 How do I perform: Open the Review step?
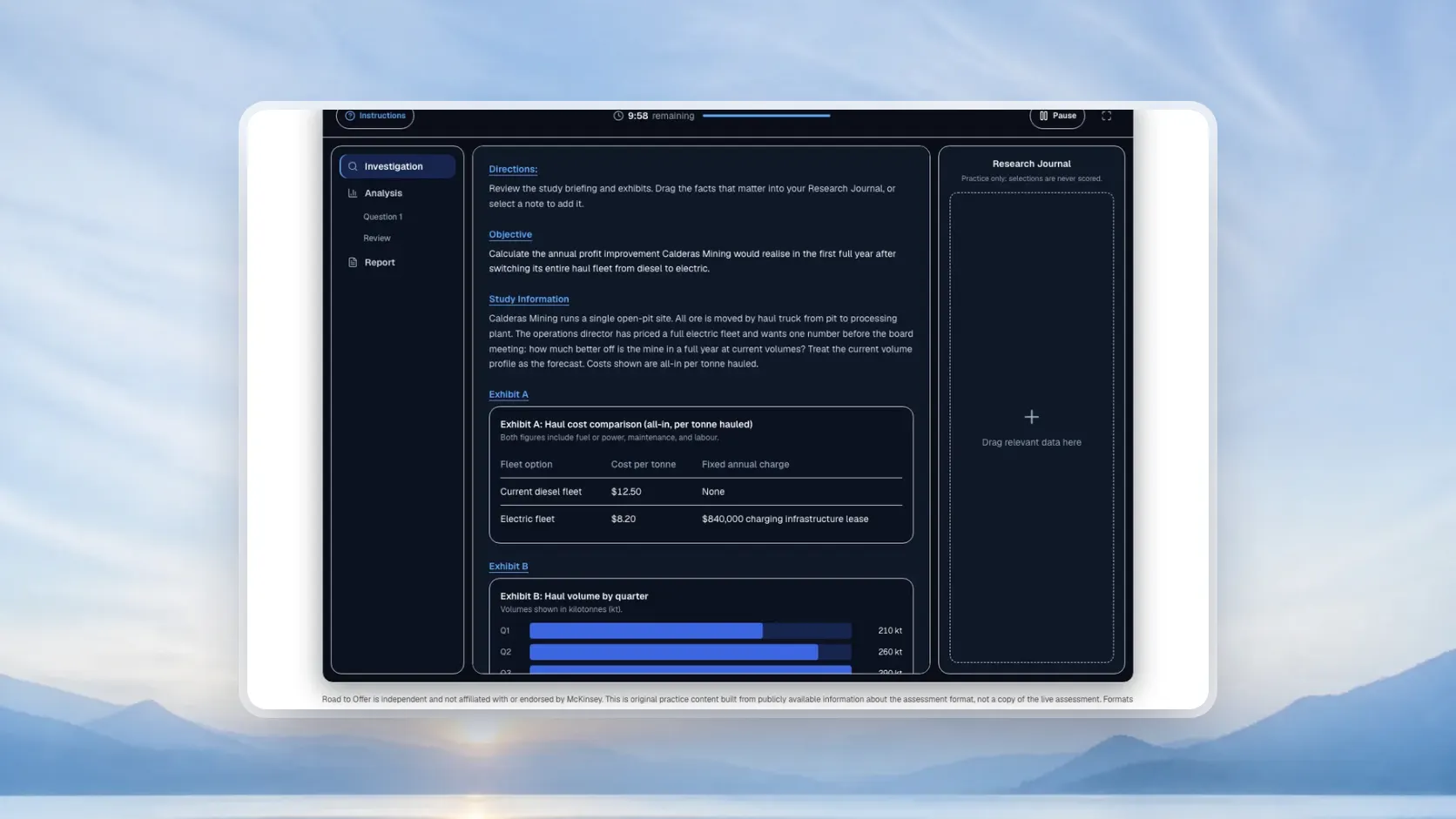pyautogui.click(x=376, y=238)
